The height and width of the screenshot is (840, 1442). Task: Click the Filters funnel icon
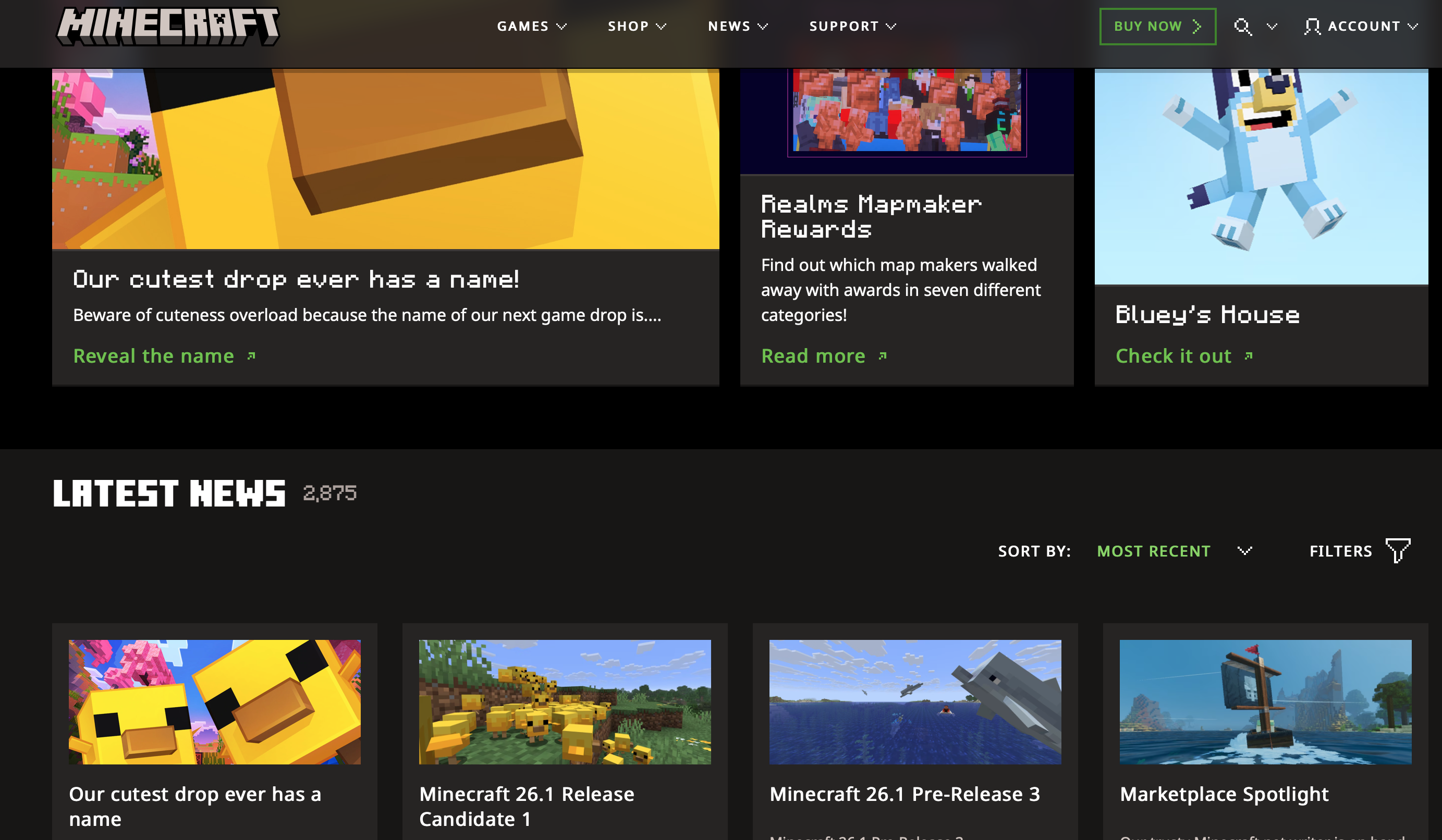[x=1397, y=550]
